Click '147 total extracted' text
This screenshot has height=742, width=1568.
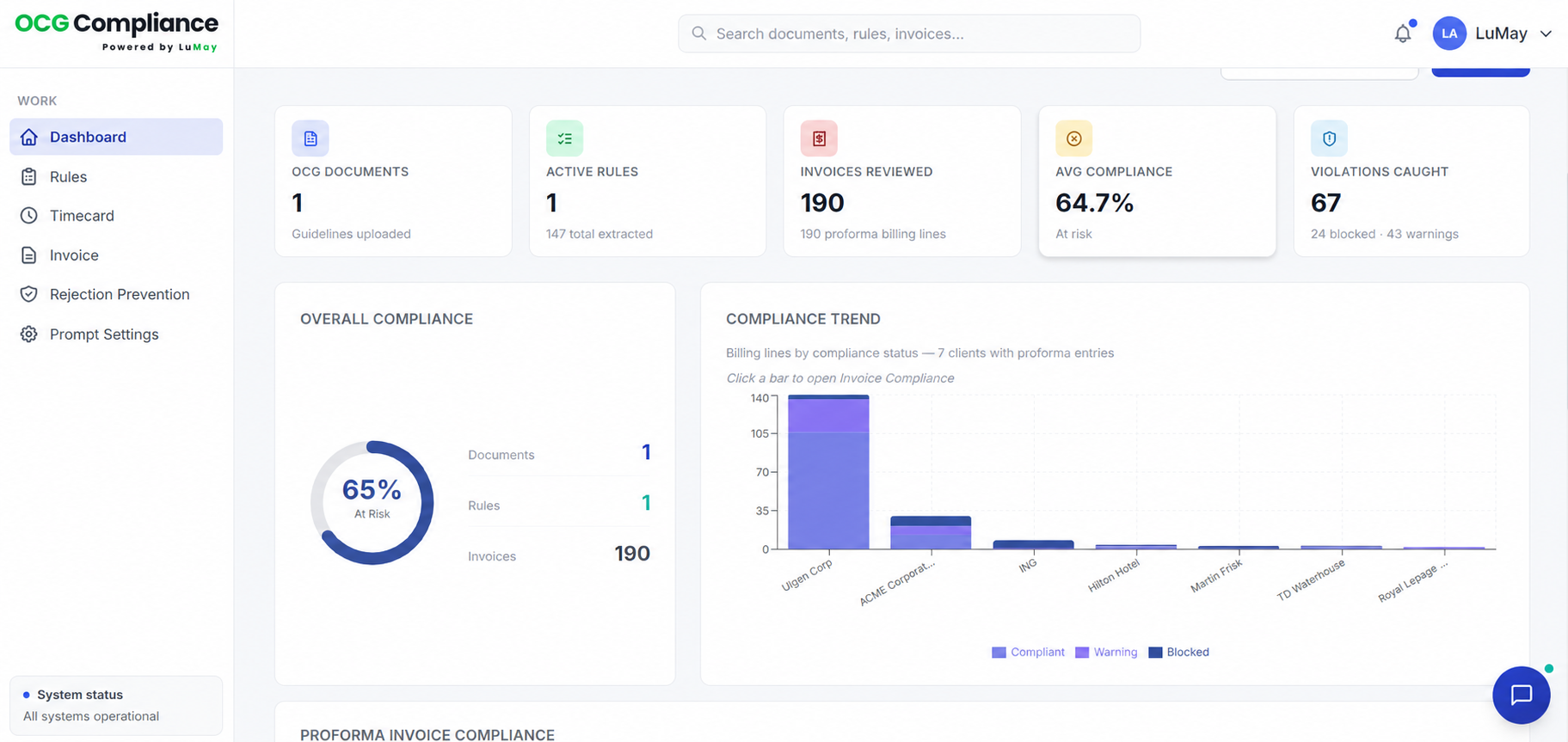pos(600,234)
